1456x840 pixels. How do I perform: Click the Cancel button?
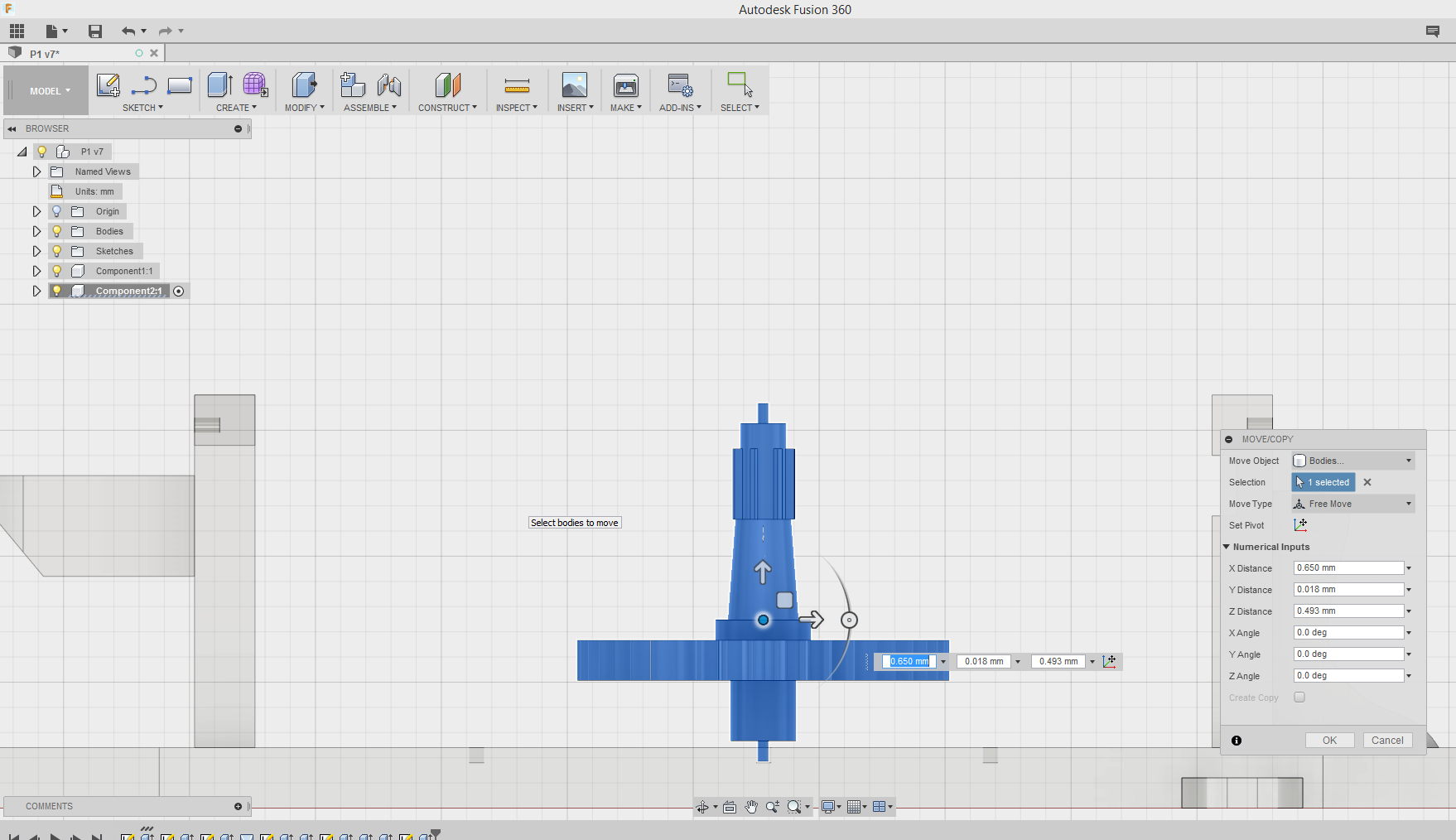(1387, 741)
